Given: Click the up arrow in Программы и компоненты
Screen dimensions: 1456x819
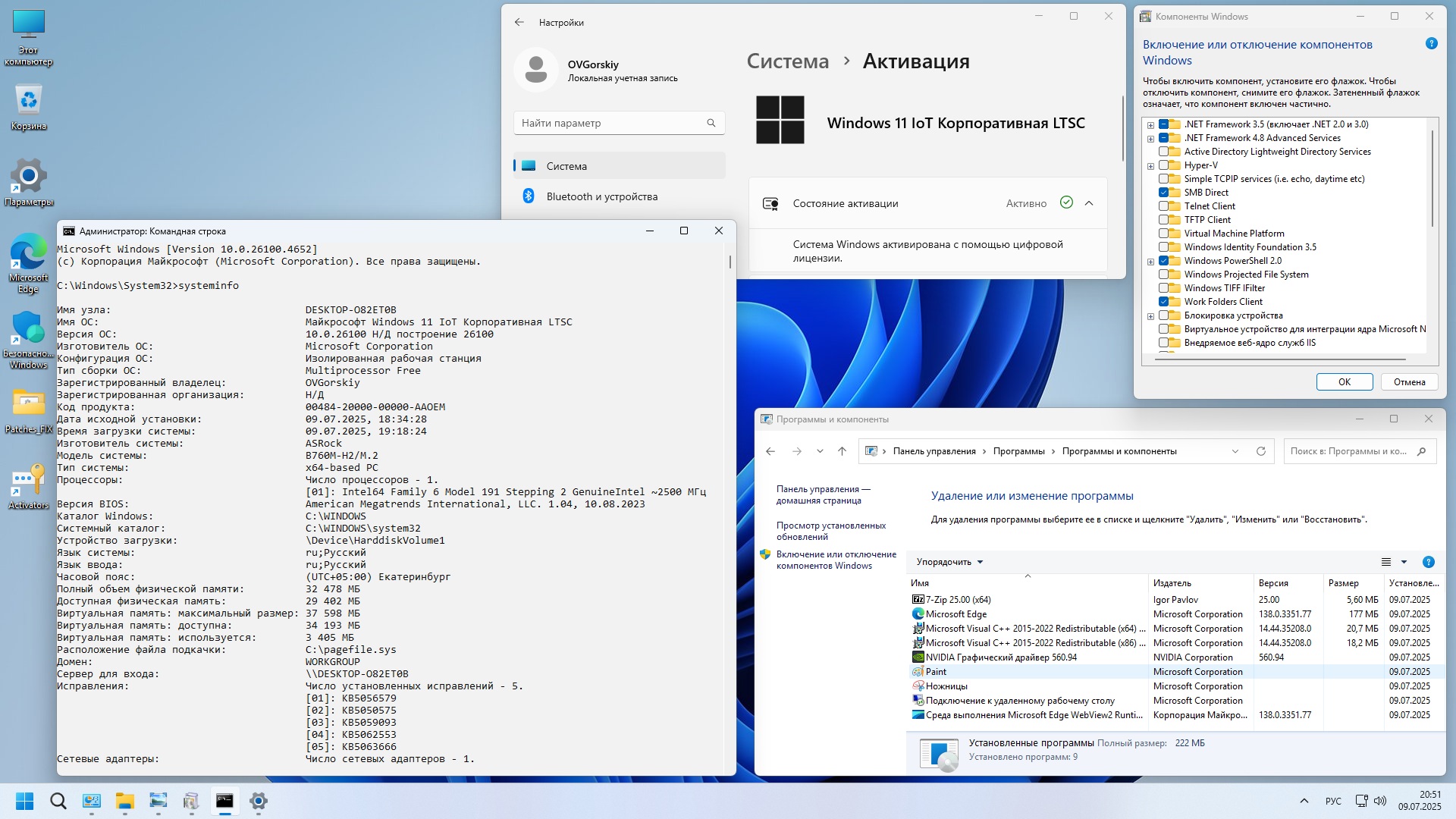Looking at the screenshot, I should [842, 451].
